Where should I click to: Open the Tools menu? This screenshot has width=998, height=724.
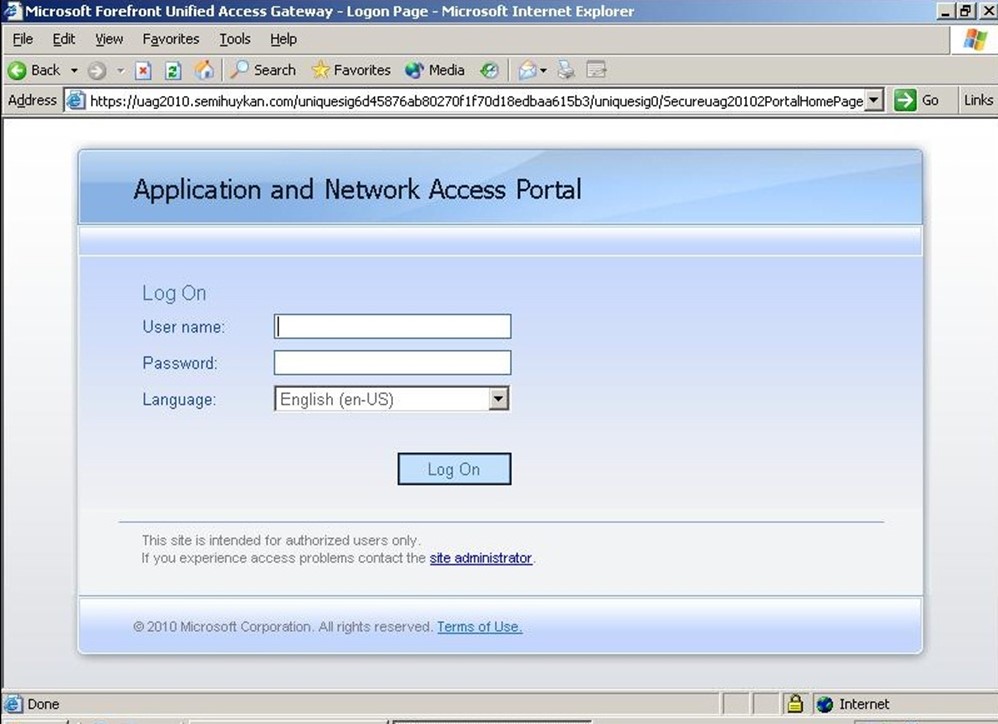[235, 39]
